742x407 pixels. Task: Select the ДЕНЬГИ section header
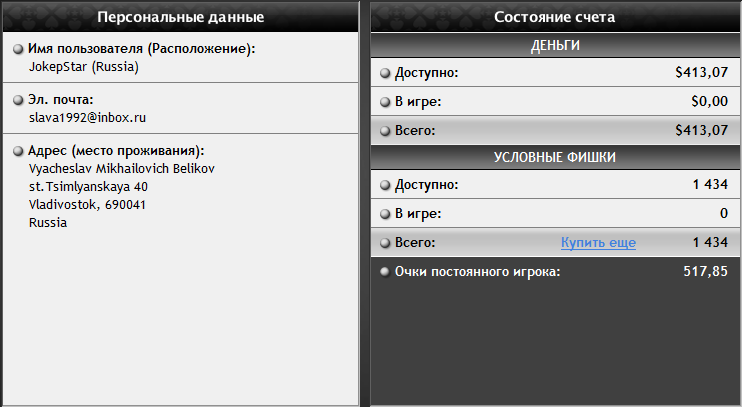click(555, 46)
